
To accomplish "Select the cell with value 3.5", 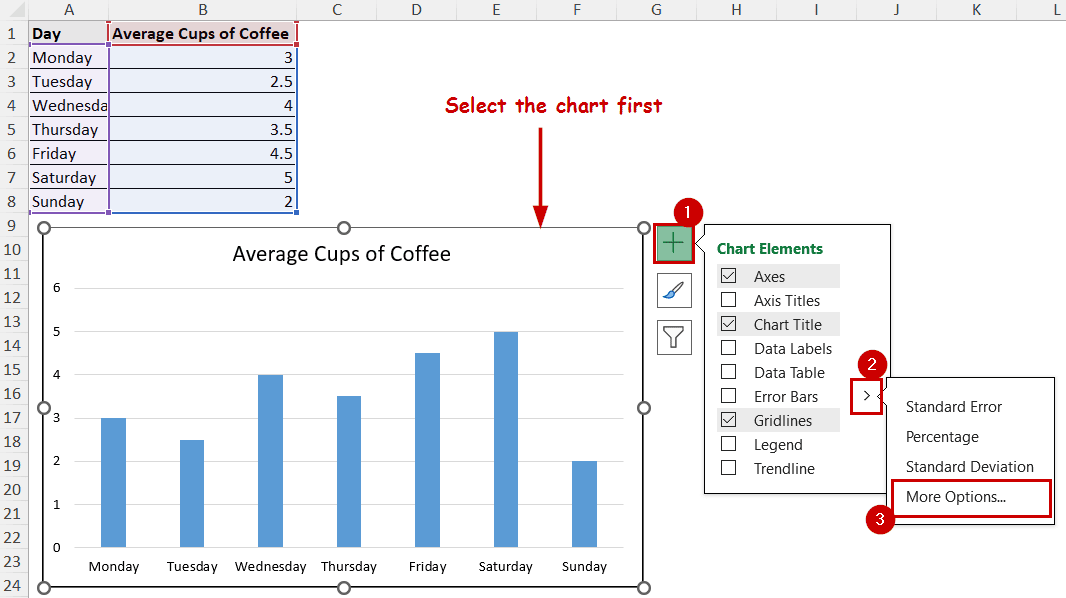I will coord(203,129).
